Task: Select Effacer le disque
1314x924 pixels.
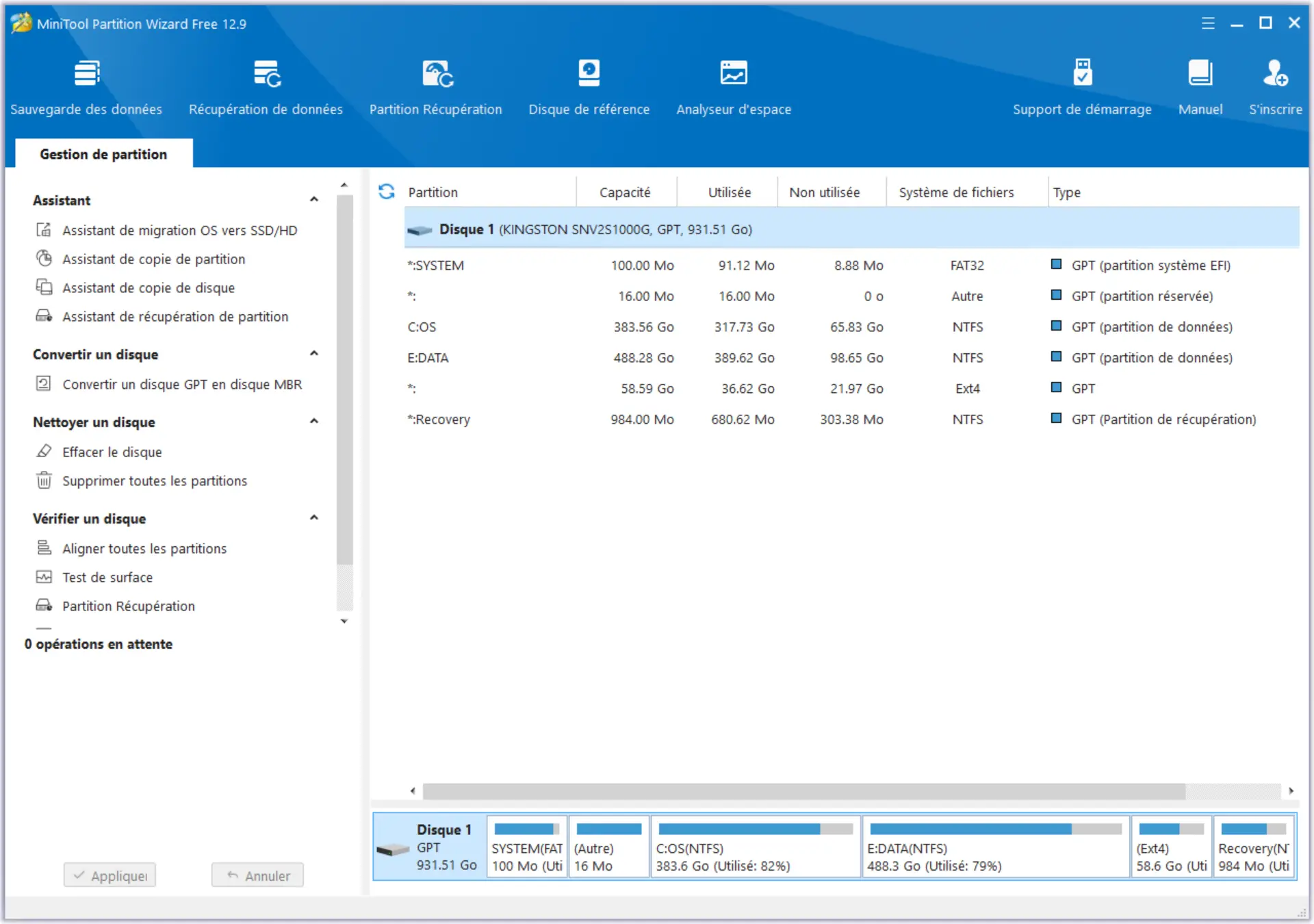Action: click(x=112, y=452)
